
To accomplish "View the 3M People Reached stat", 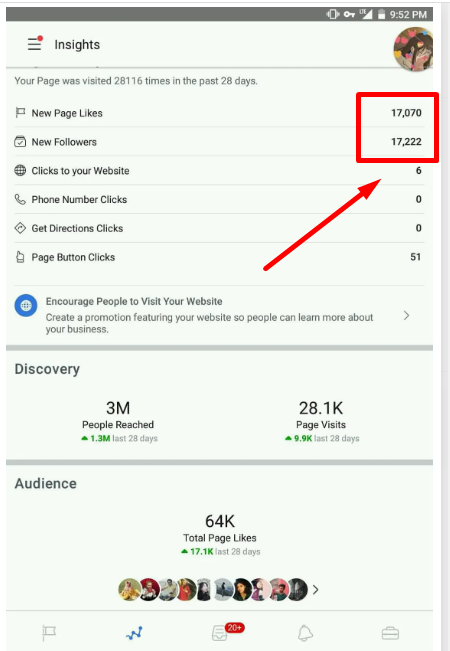I will [x=118, y=421].
